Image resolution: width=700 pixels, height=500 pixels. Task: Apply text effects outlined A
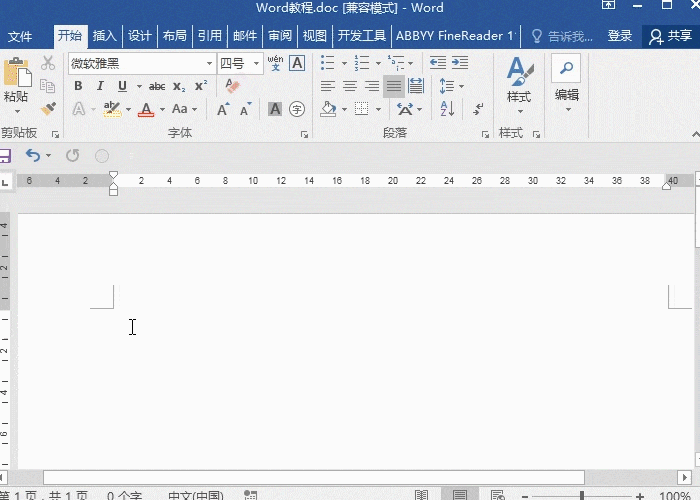[79, 108]
